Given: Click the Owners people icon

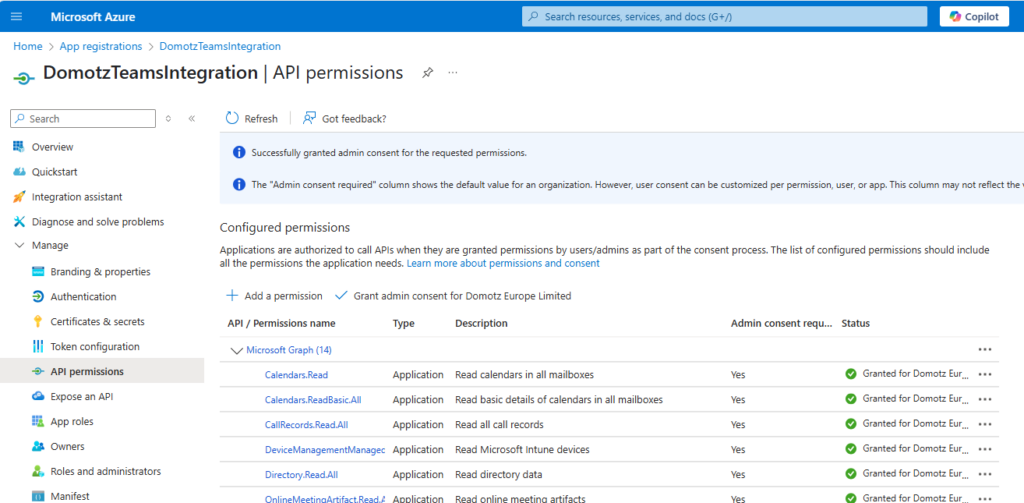Looking at the screenshot, I should click(38, 446).
